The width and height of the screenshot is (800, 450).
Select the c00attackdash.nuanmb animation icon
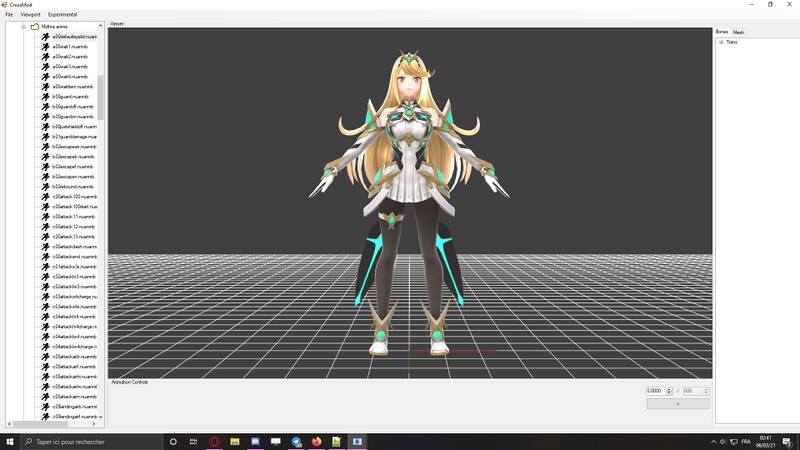45,247
